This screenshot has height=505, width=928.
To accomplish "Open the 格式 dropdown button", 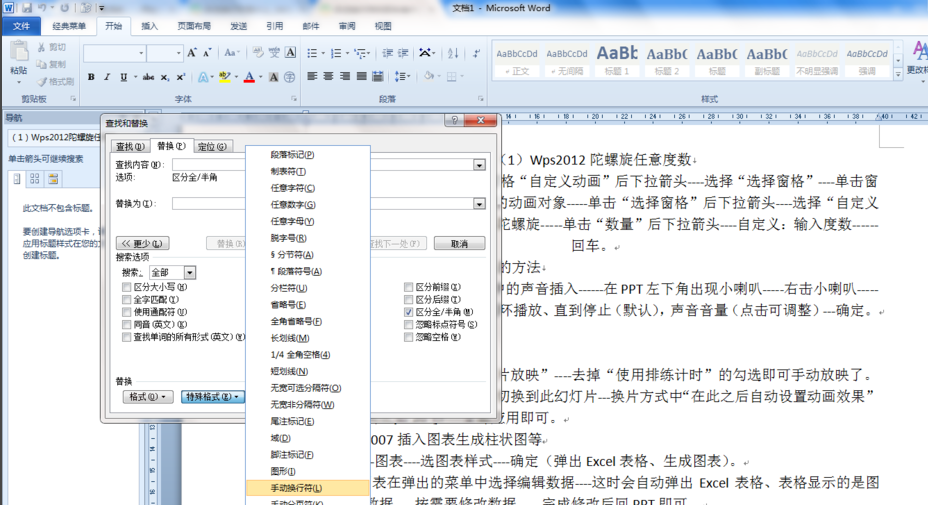I will tap(146, 397).
